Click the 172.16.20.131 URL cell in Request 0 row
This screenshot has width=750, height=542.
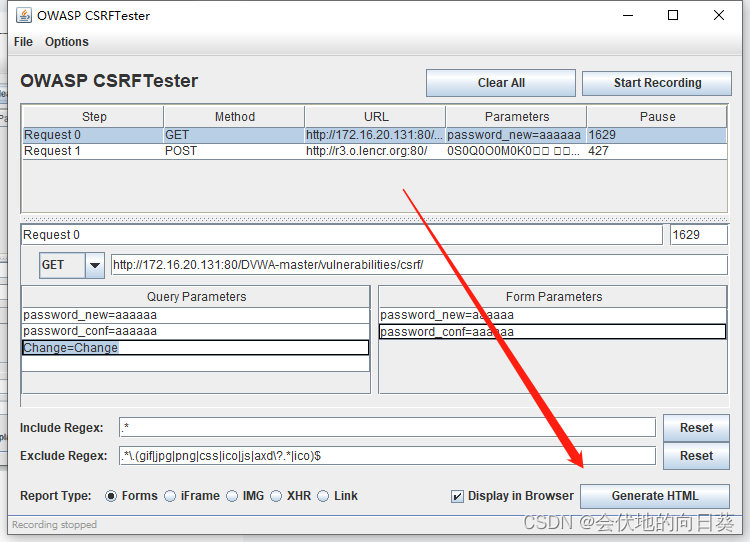375,135
